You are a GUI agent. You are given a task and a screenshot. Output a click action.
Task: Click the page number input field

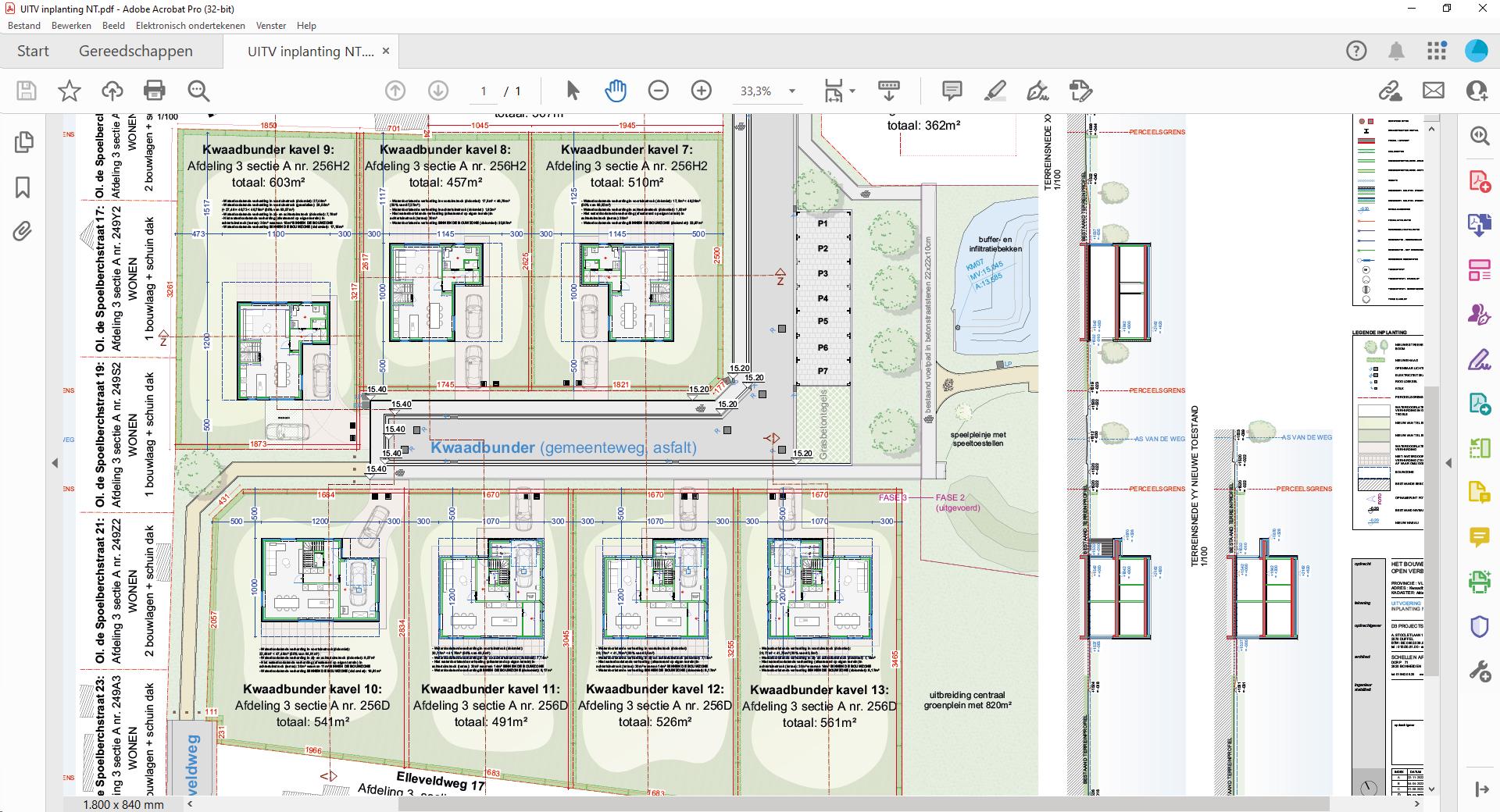click(x=484, y=91)
